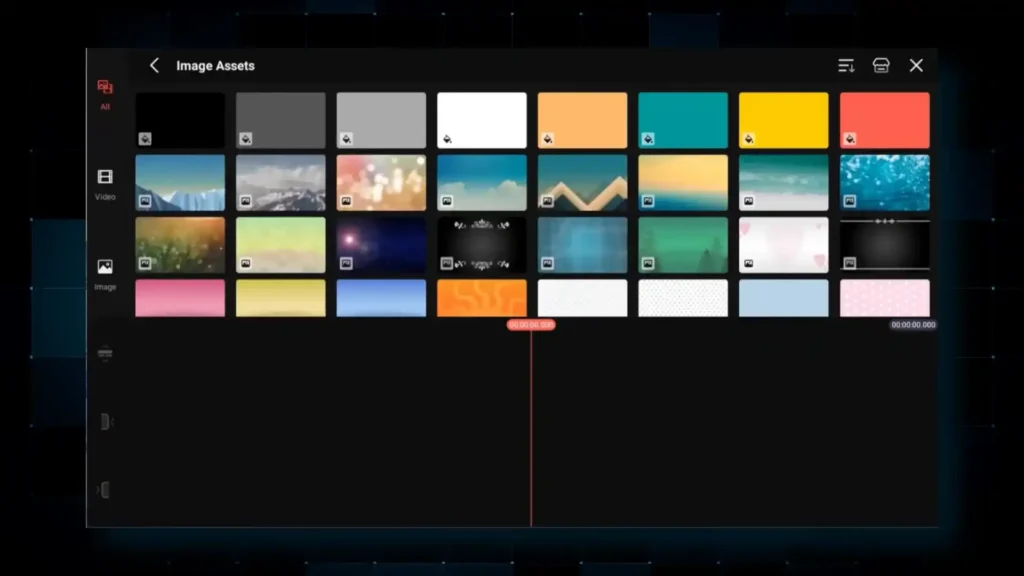The image size is (1024, 576).
Task: Open the sort order options icon
Action: [846, 66]
